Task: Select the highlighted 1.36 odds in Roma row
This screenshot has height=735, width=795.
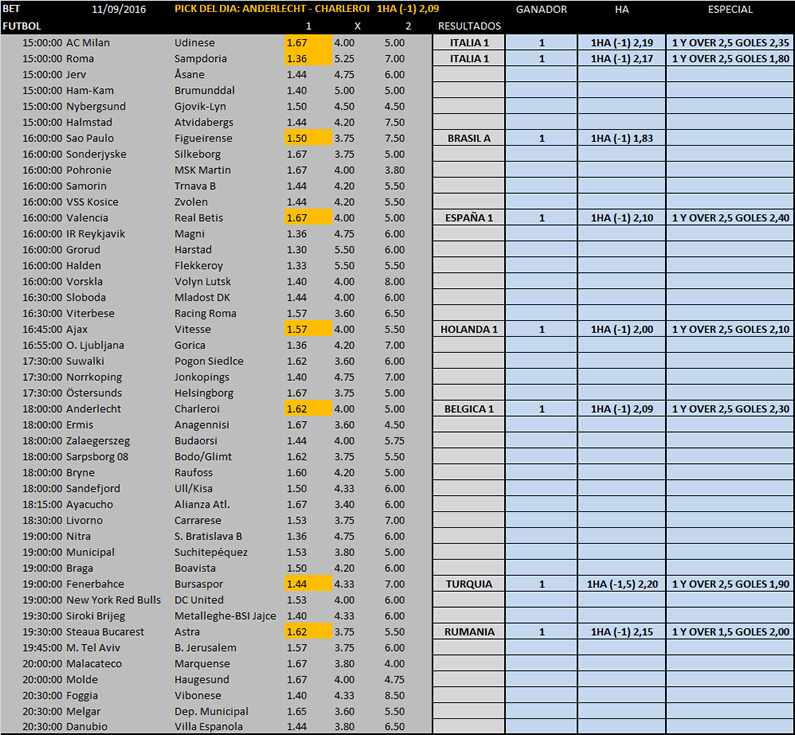Action: click(308, 58)
